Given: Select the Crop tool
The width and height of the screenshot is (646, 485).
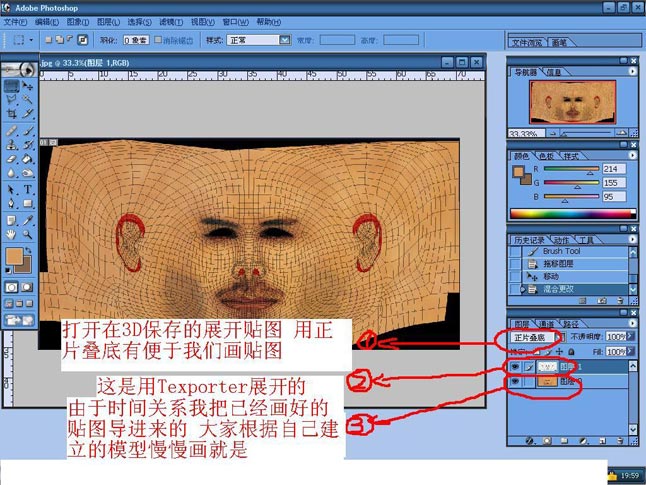Looking at the screenshot, I should coord(12,113).
